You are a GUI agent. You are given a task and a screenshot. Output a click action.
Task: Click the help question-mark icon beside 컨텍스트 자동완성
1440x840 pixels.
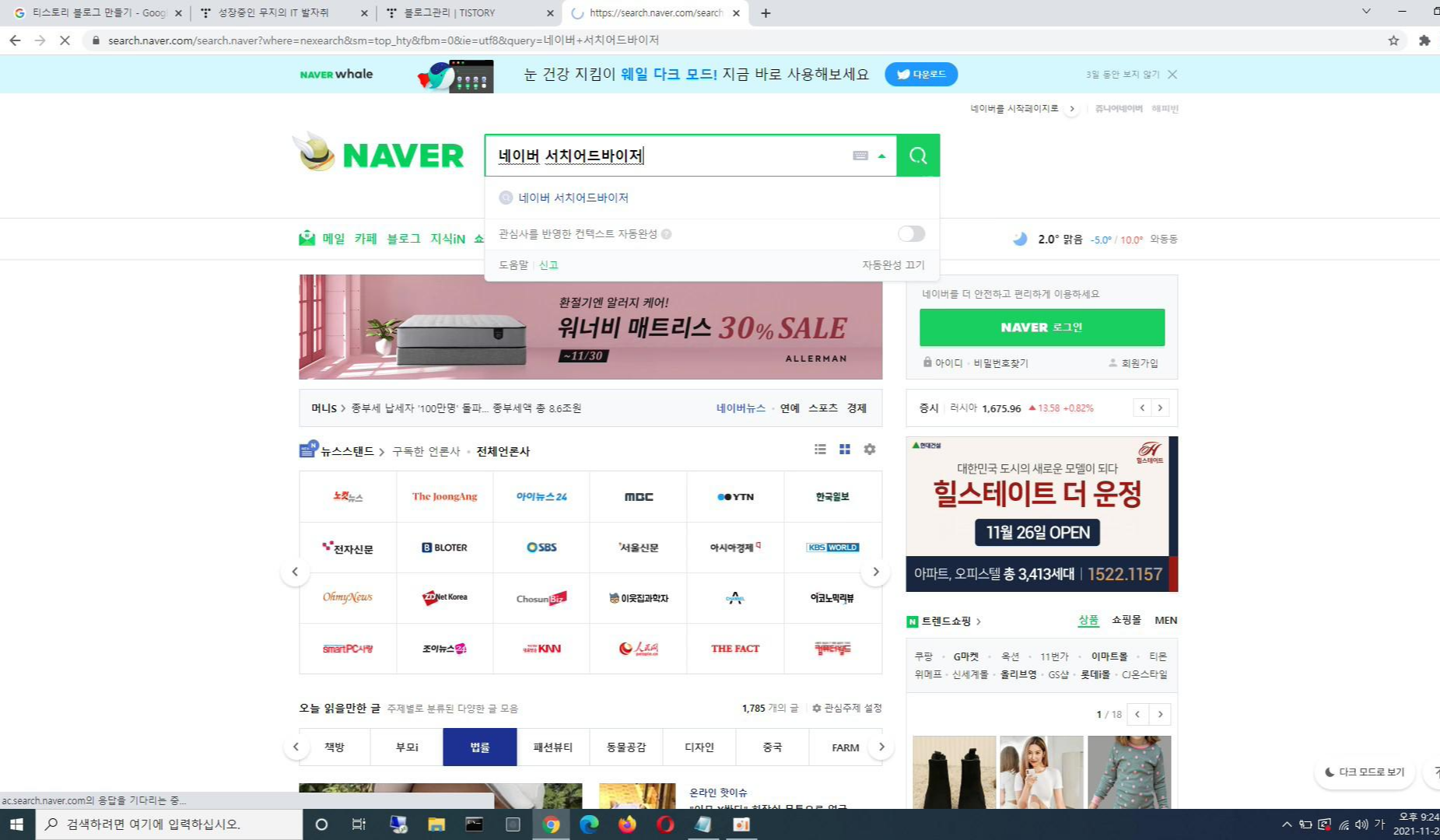[666, 234]
